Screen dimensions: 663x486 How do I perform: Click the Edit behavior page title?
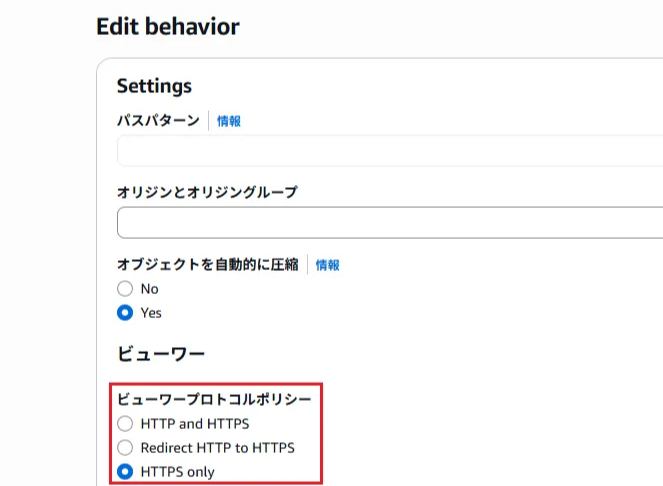pyautogui.click(x=168, y=27)
